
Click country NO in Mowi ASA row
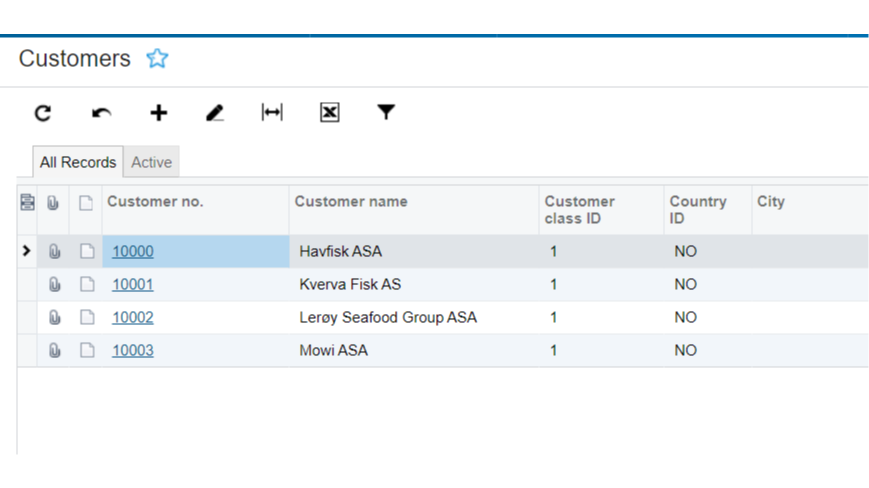[686, 351]
